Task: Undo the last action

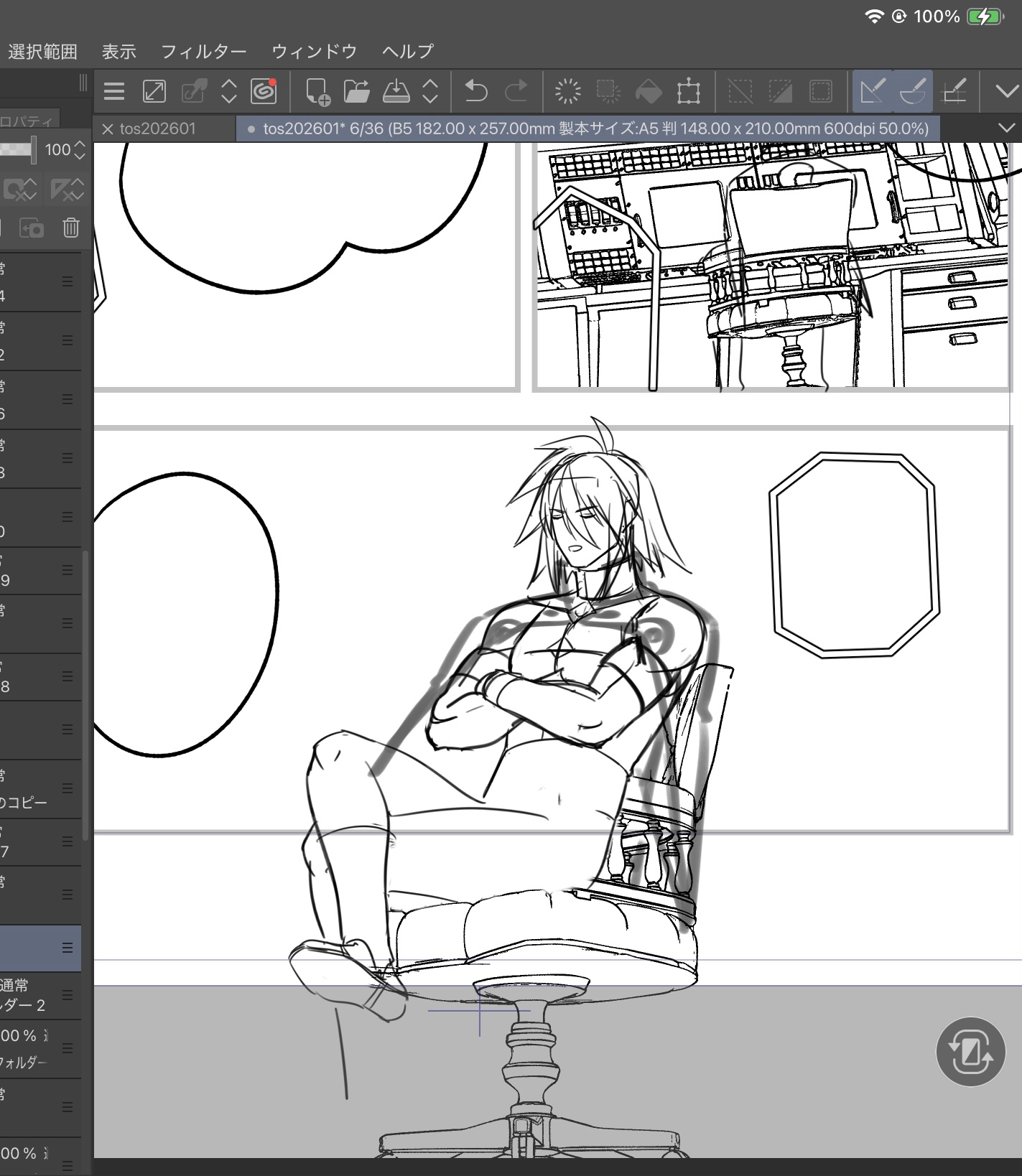Action: click(x=475, y=91)
